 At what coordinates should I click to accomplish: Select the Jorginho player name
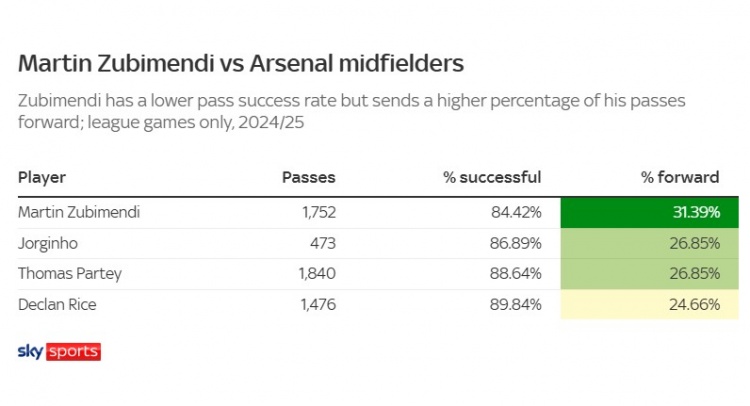(x=49, y=243)
